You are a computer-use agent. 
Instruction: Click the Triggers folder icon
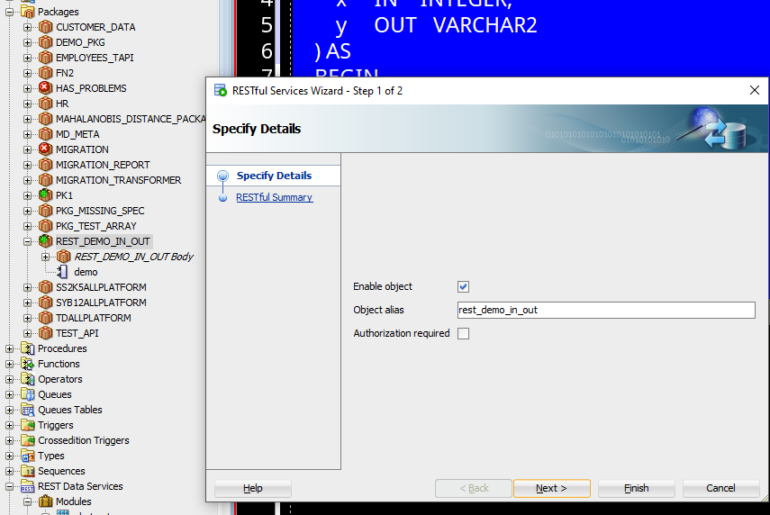(28, 425)
